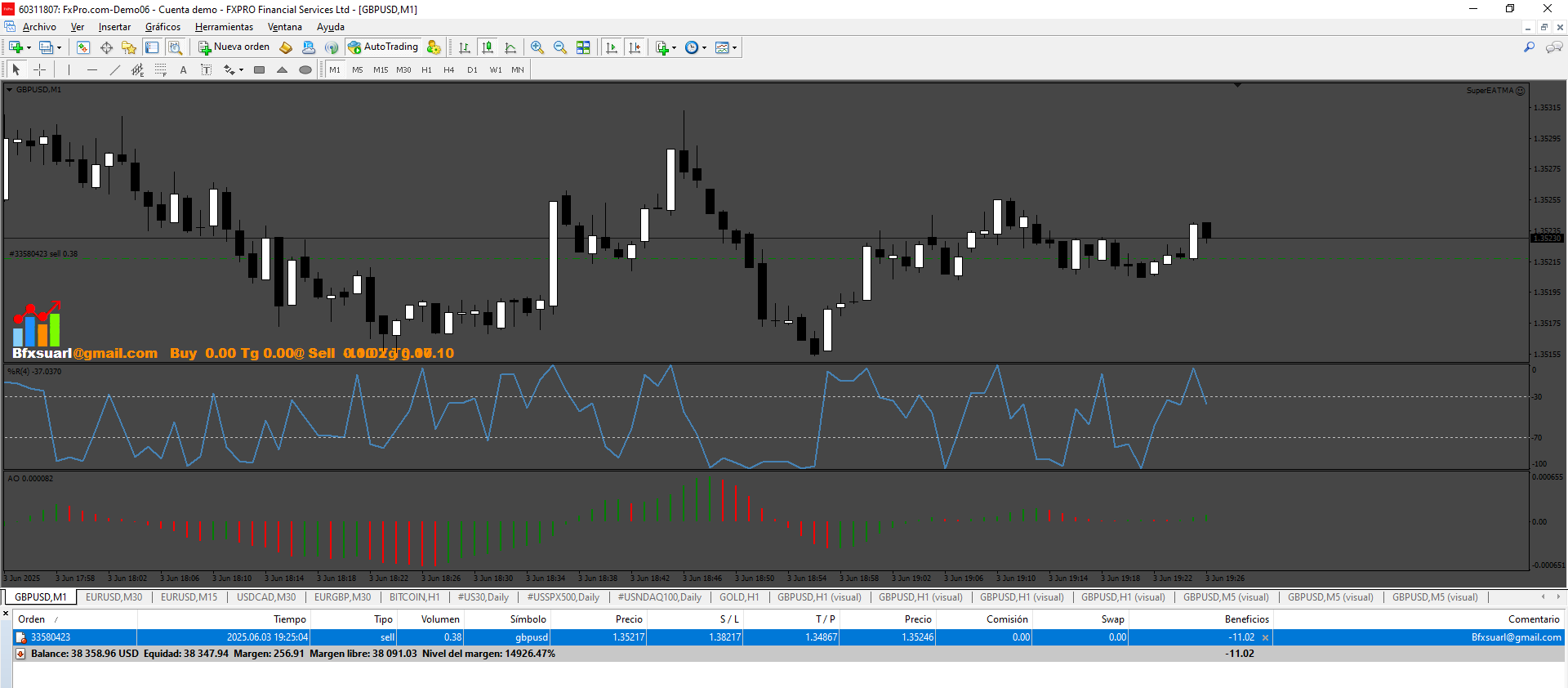The width and height of the screenshot is (1568, 688).
Task: Toggle chart auto scroll
Action: (612, 47)
